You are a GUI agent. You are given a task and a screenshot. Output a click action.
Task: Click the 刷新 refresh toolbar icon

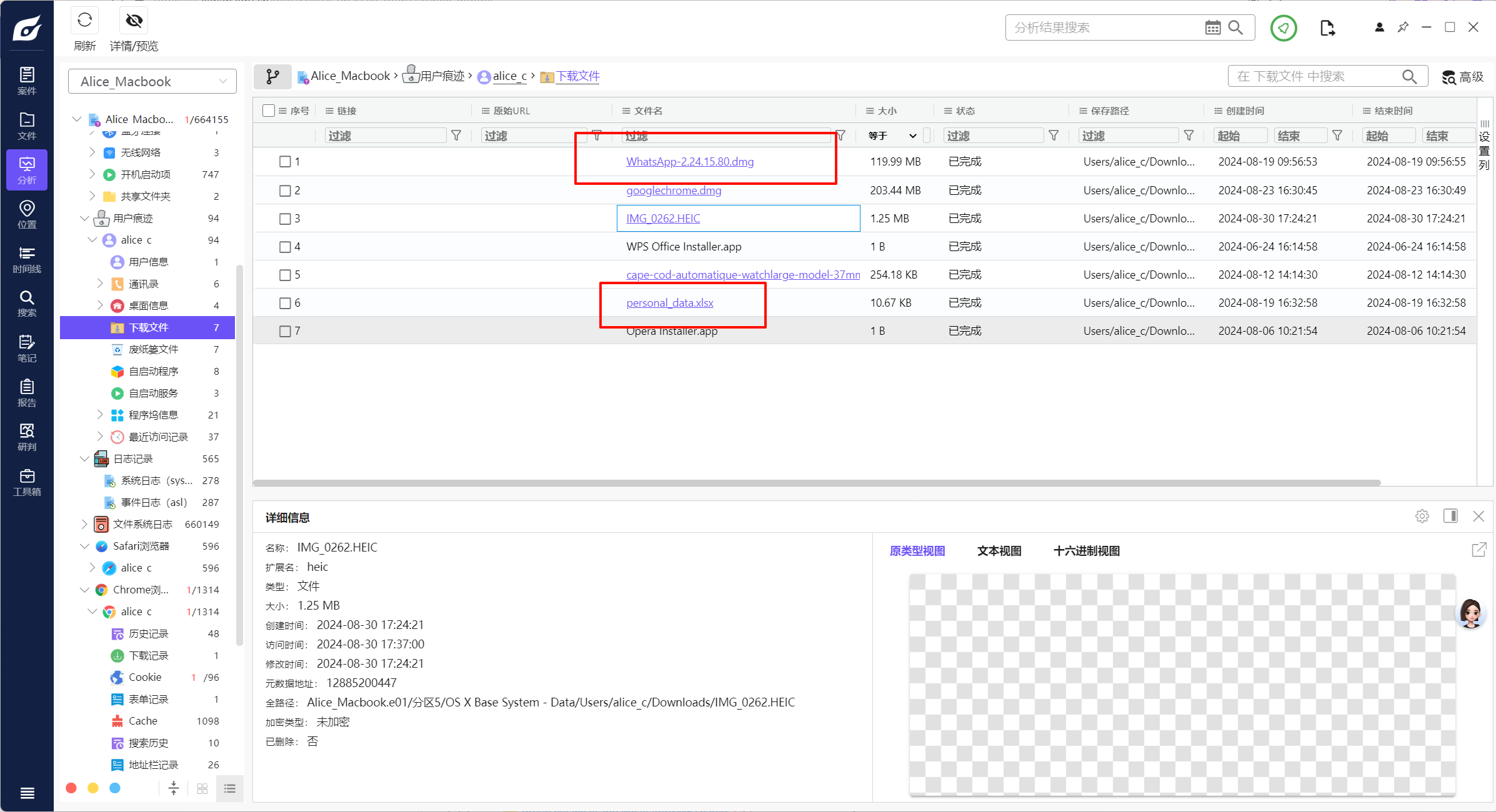click(x=84, y=21)
